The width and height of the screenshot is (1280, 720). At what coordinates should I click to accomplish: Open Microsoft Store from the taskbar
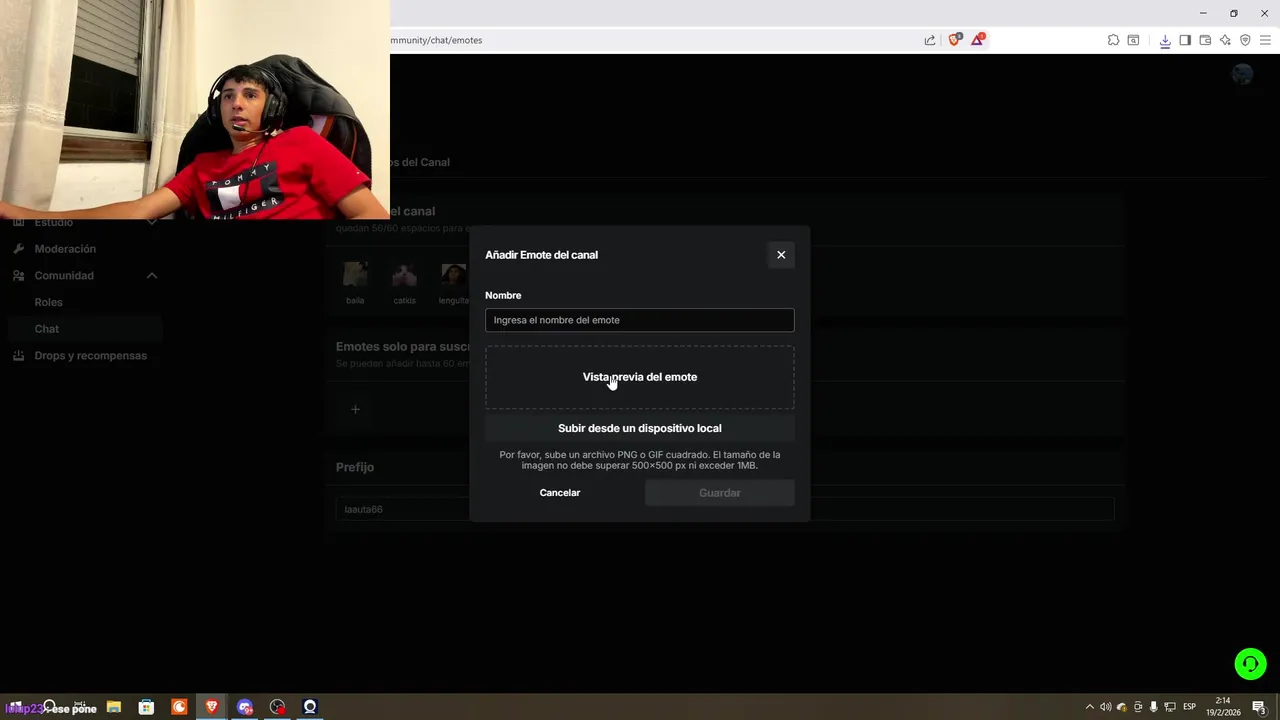click(x=146, y=707)
